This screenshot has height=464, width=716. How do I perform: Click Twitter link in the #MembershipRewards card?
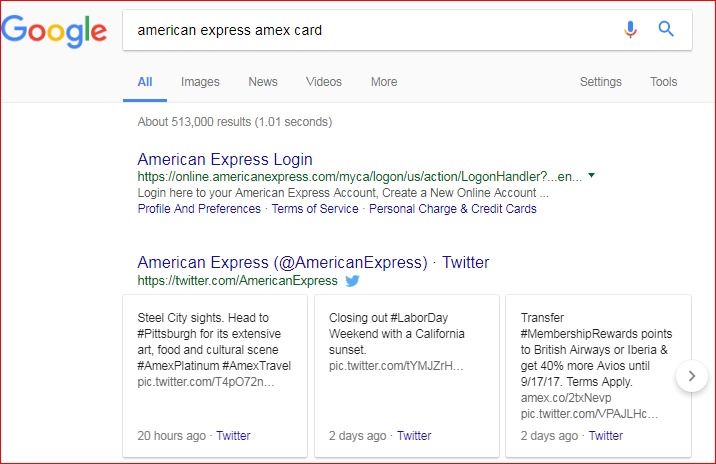606,436
